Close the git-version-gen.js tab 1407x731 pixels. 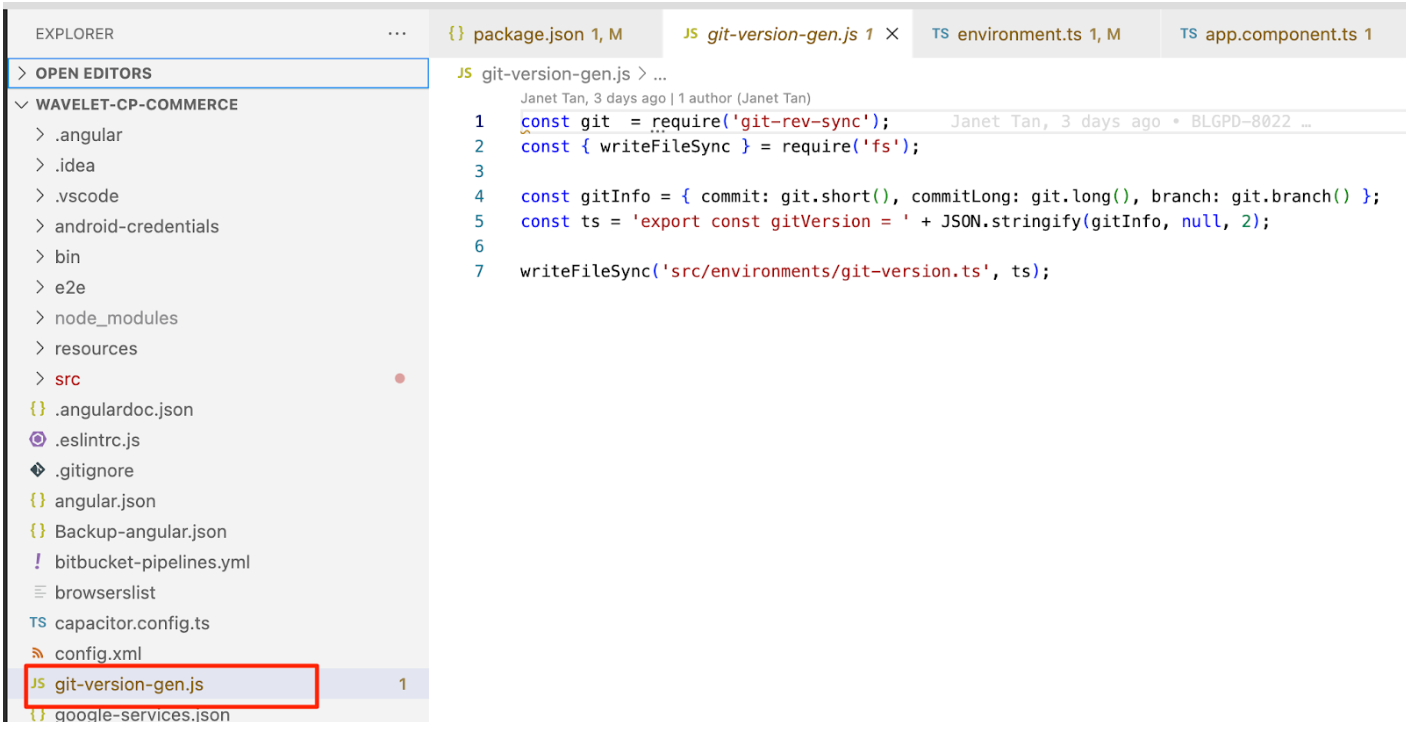pyautogui.click(x=892, y=34)
